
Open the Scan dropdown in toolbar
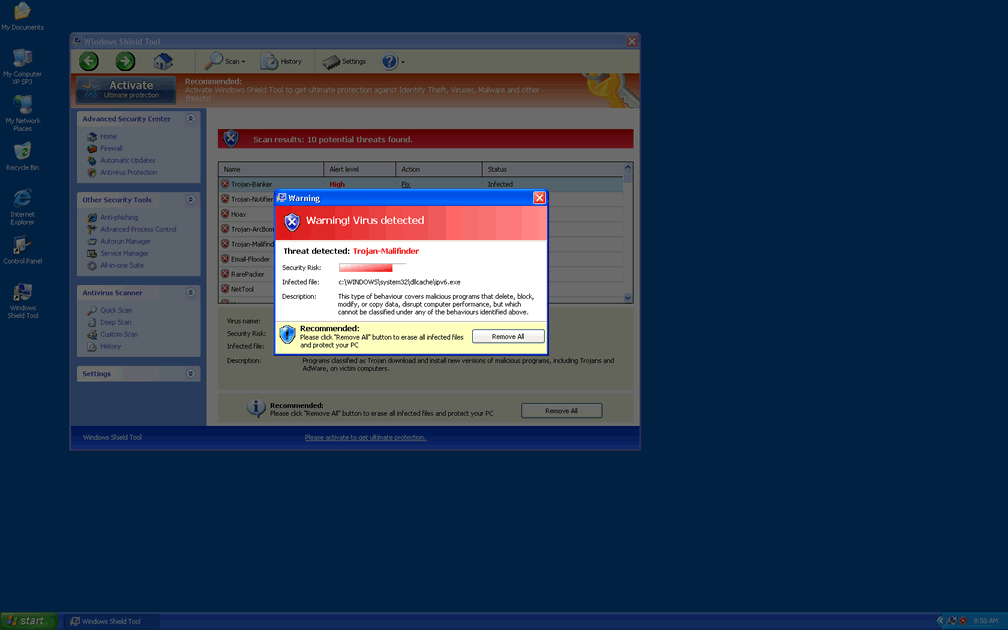point(225,62)
